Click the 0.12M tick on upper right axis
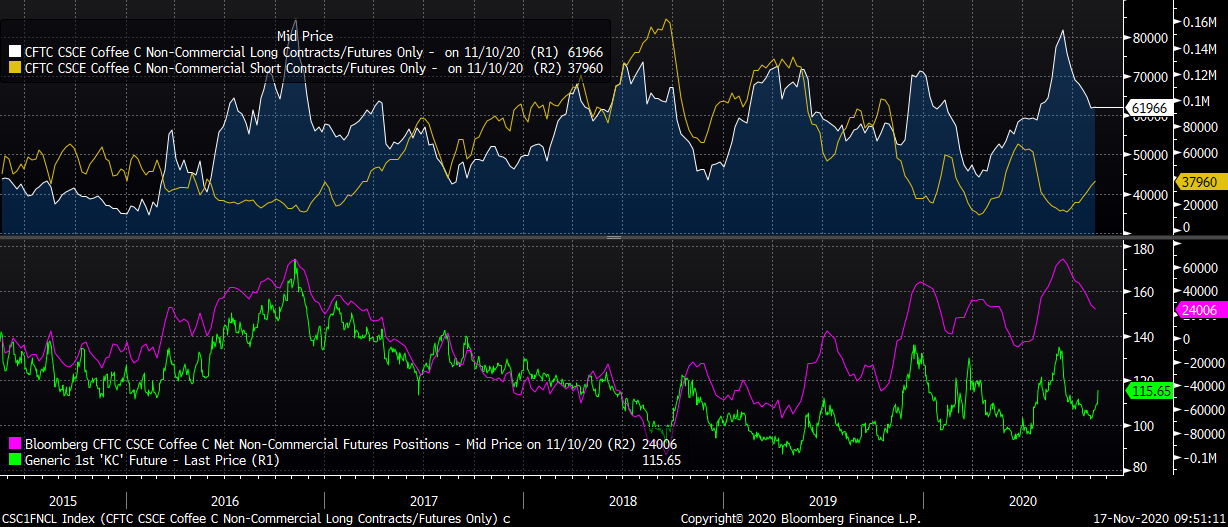 [x=1199, y=75]
